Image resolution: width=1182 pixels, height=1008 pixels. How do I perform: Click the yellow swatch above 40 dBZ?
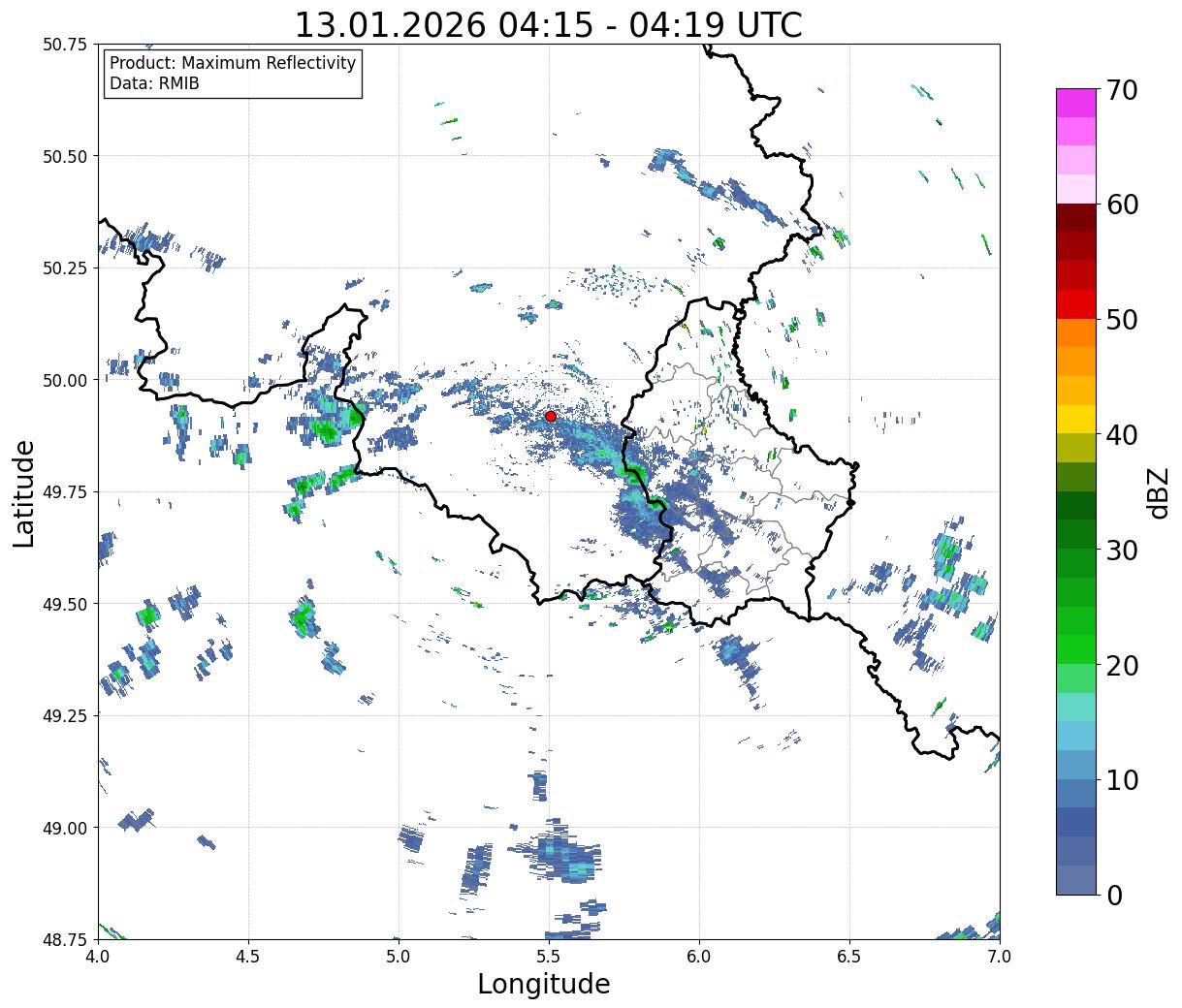[x=1076, y=419]
